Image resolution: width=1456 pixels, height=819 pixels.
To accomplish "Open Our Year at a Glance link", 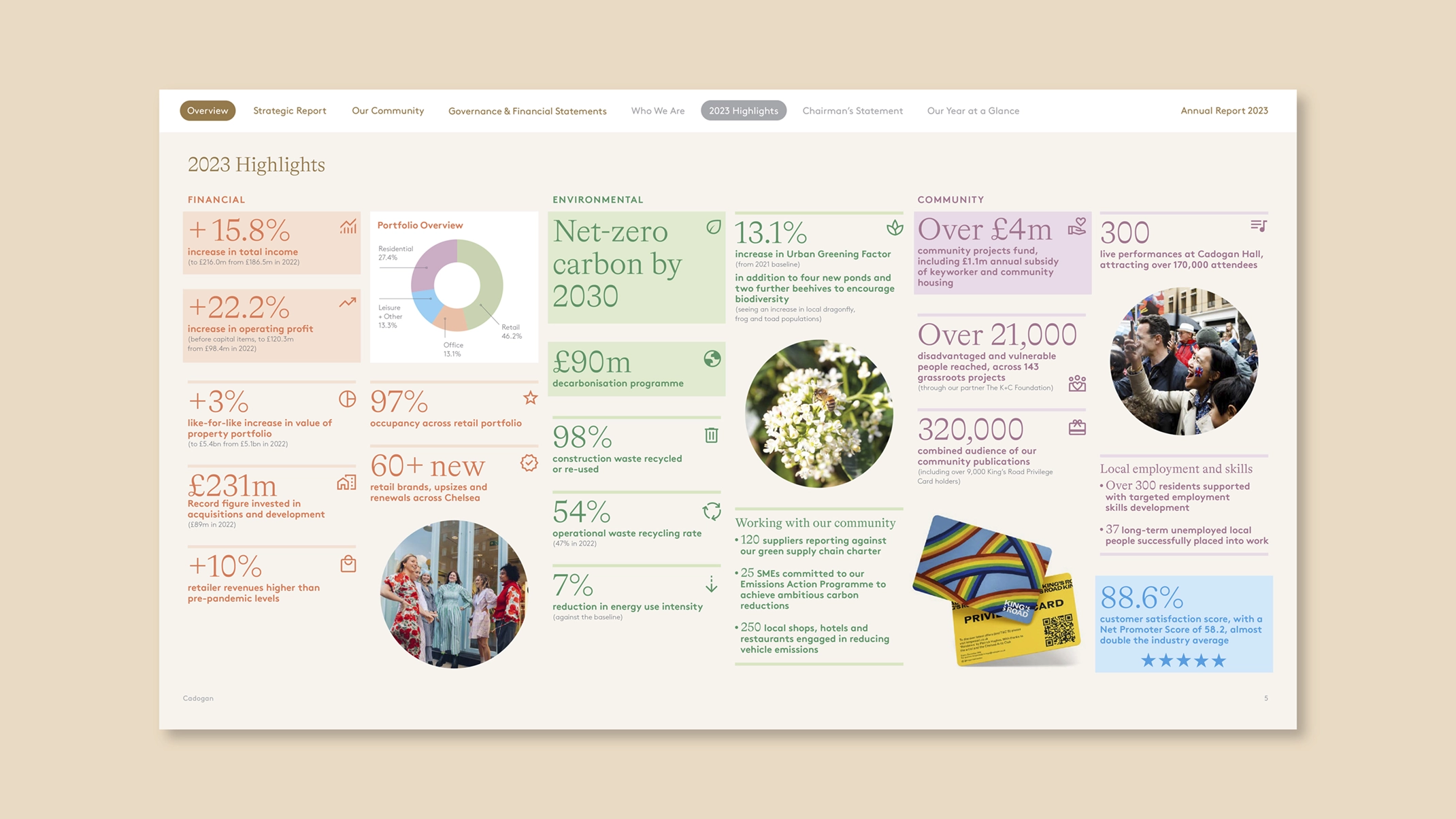I will click(x=973, y=110).
